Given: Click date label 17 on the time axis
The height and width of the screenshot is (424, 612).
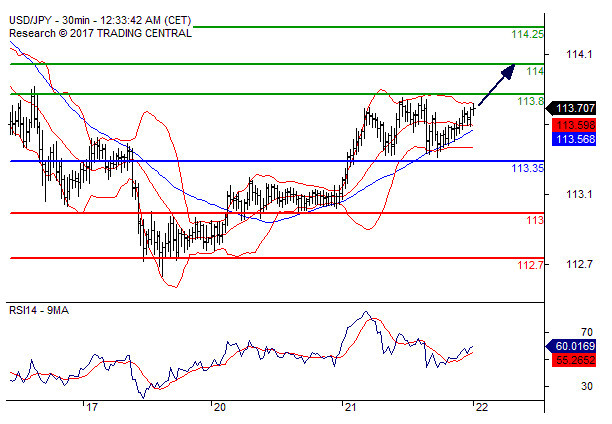Looking at the screenshot, I should tap(92, 408).
